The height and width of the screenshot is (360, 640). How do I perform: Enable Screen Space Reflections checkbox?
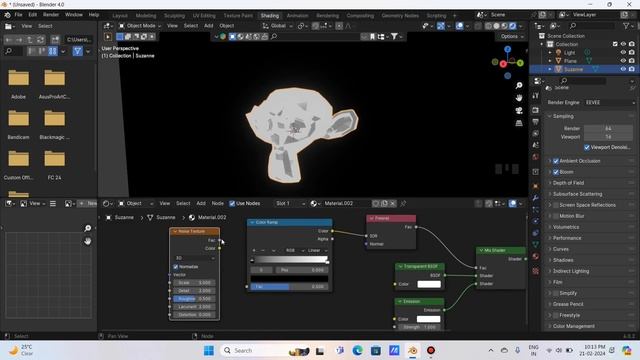[556, 205]
